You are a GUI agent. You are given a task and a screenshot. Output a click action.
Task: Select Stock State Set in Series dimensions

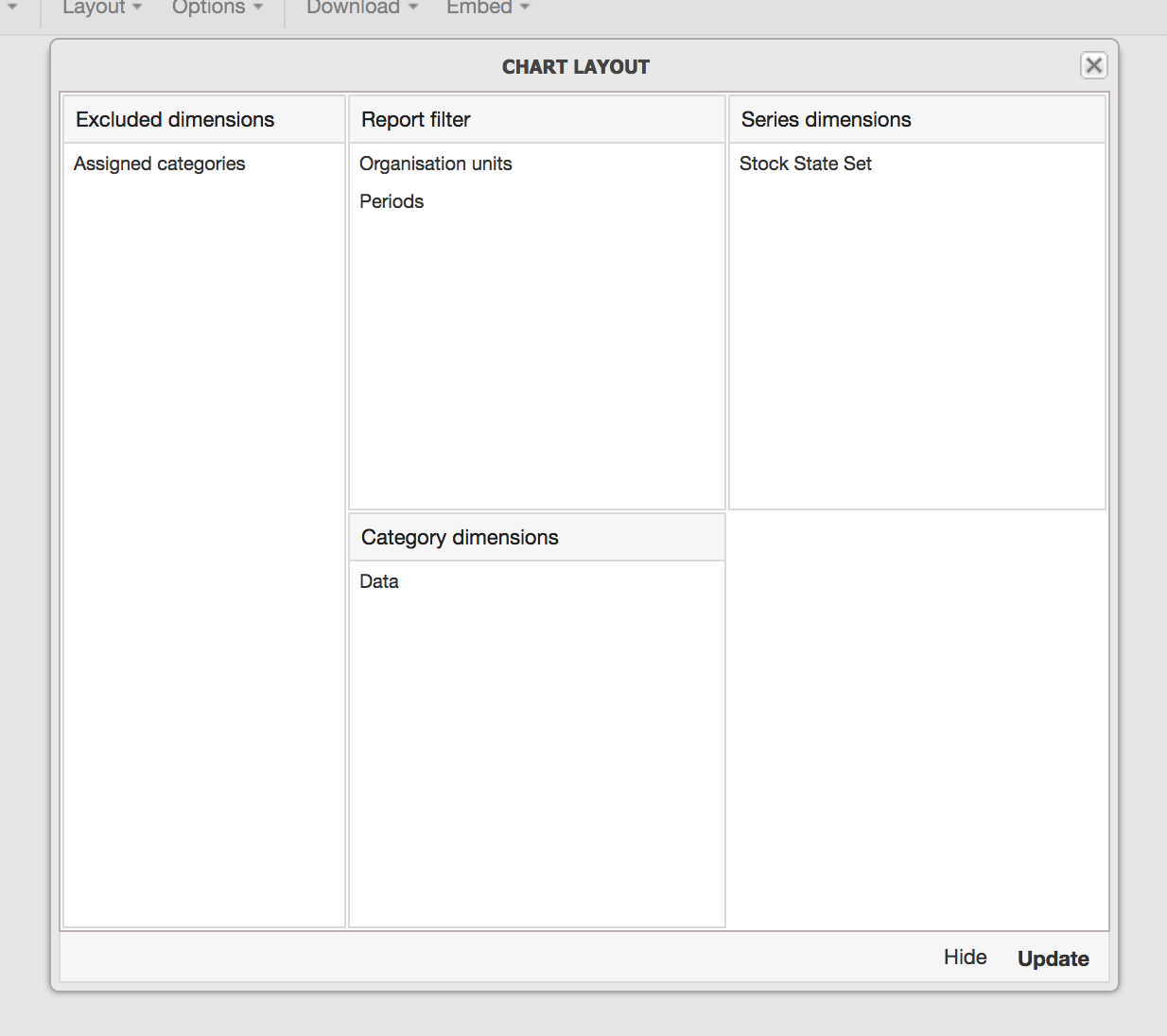(x=805, y=164)
